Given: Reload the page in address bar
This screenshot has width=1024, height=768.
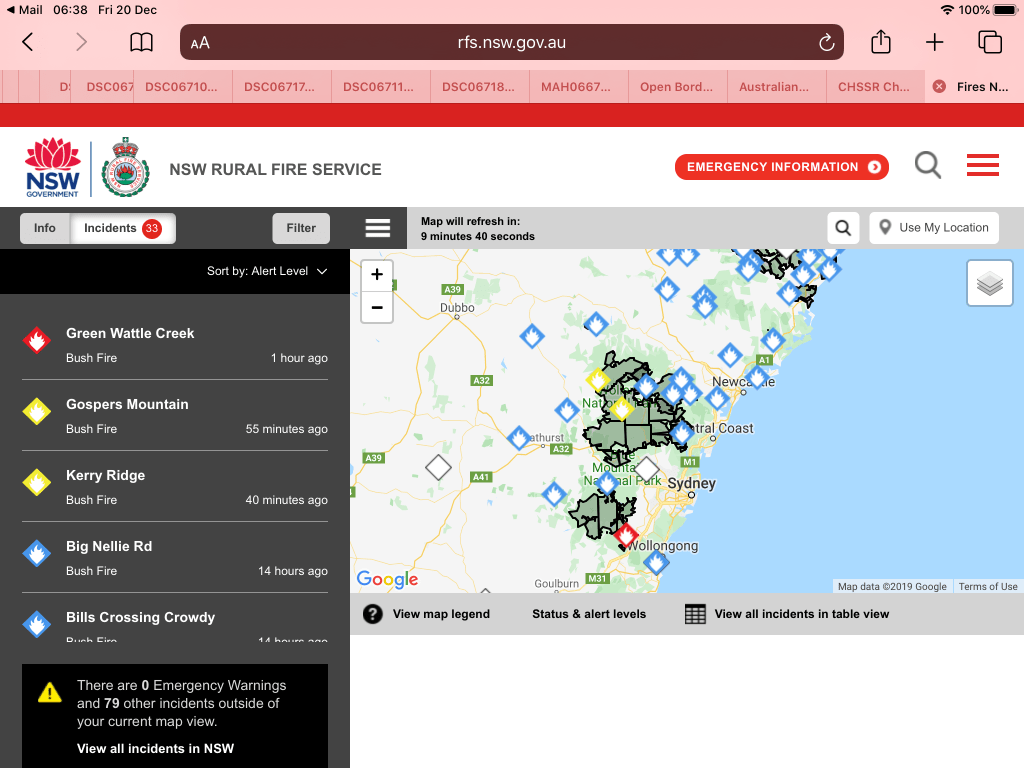Looking at the screenshot, I should pos(826,42).
